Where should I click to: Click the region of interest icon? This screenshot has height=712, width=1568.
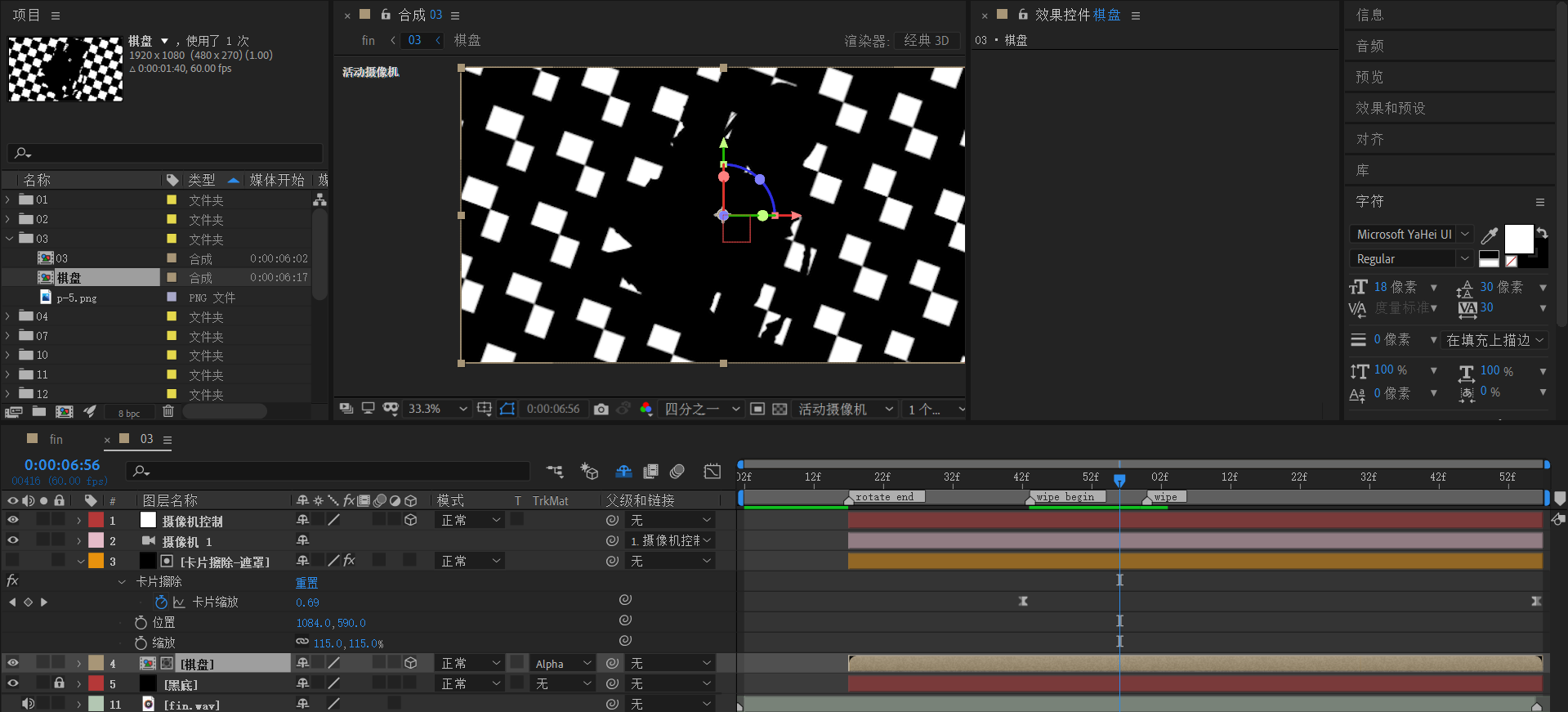coord(757,409)
